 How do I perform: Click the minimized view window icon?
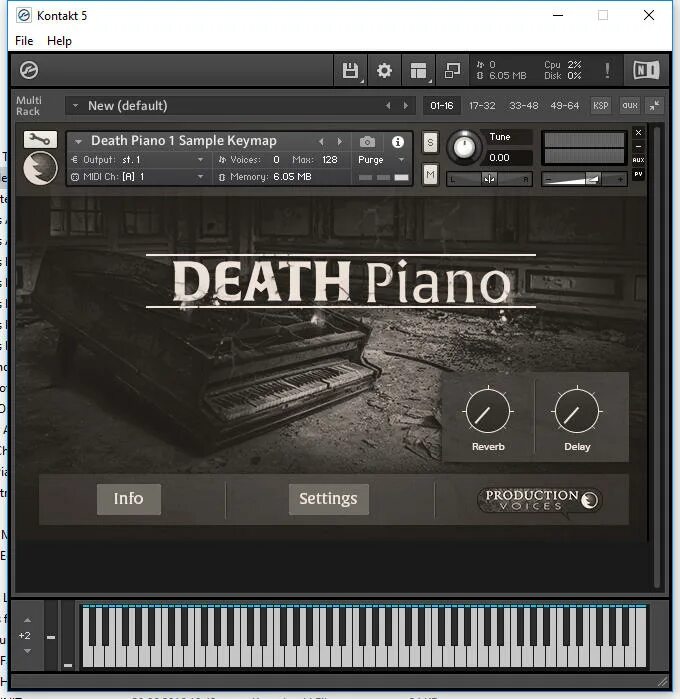click(x=452, y=70)
